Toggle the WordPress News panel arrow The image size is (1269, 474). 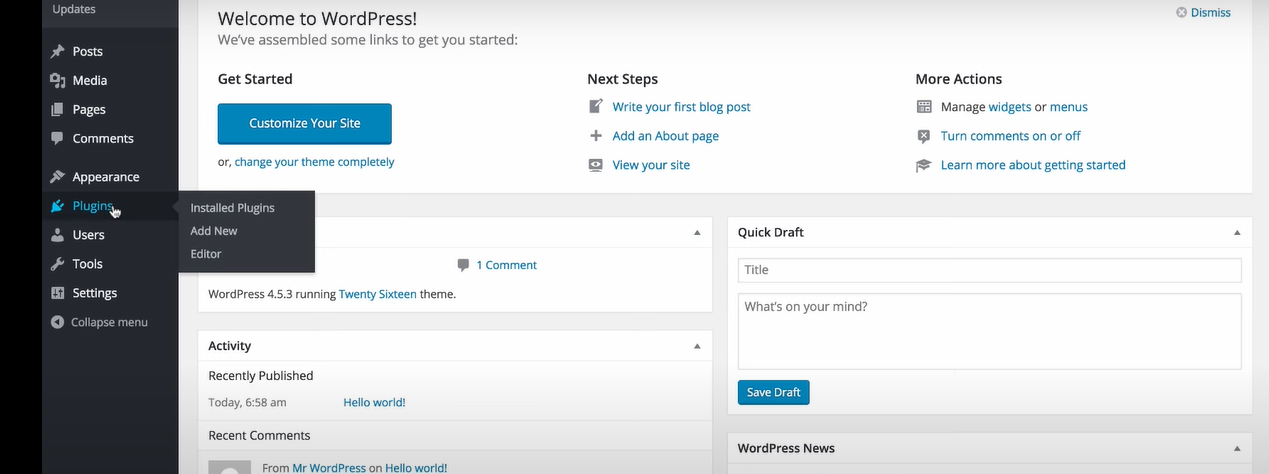pyautogui.click(x=1237, y=448)
